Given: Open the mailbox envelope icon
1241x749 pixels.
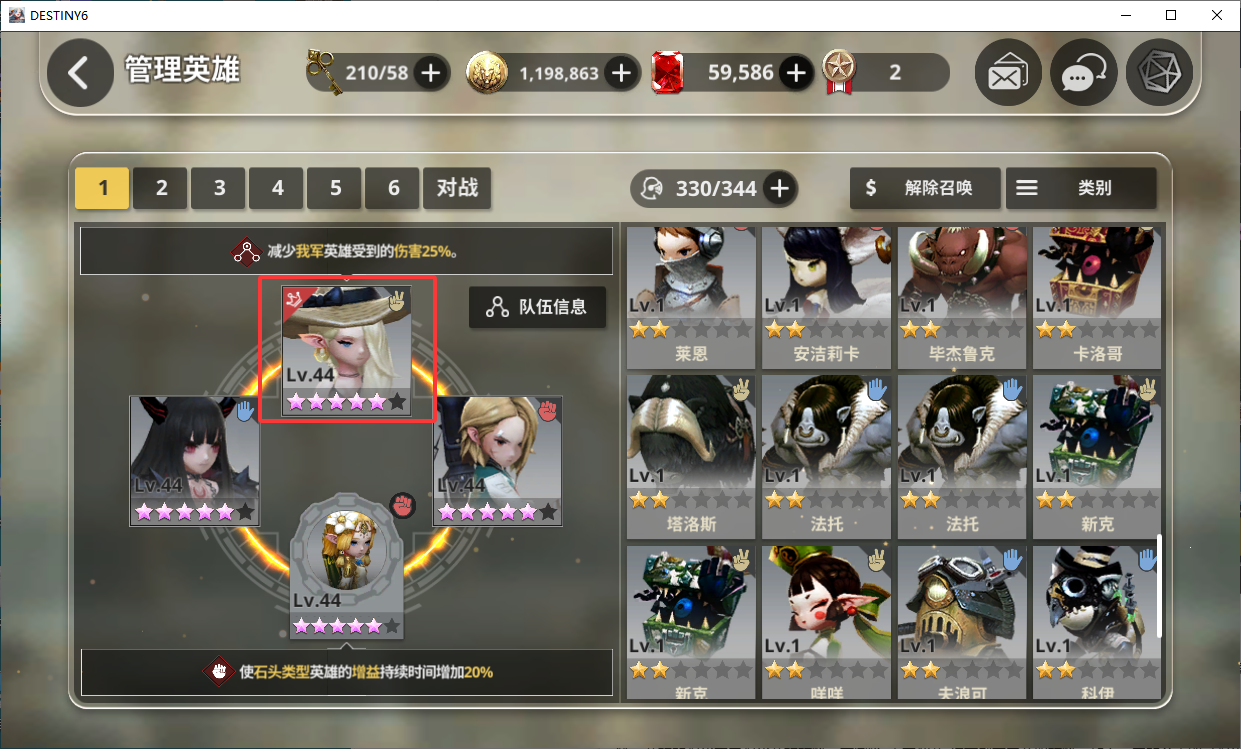Looking at the screenshot, I should pos(1008,74).
